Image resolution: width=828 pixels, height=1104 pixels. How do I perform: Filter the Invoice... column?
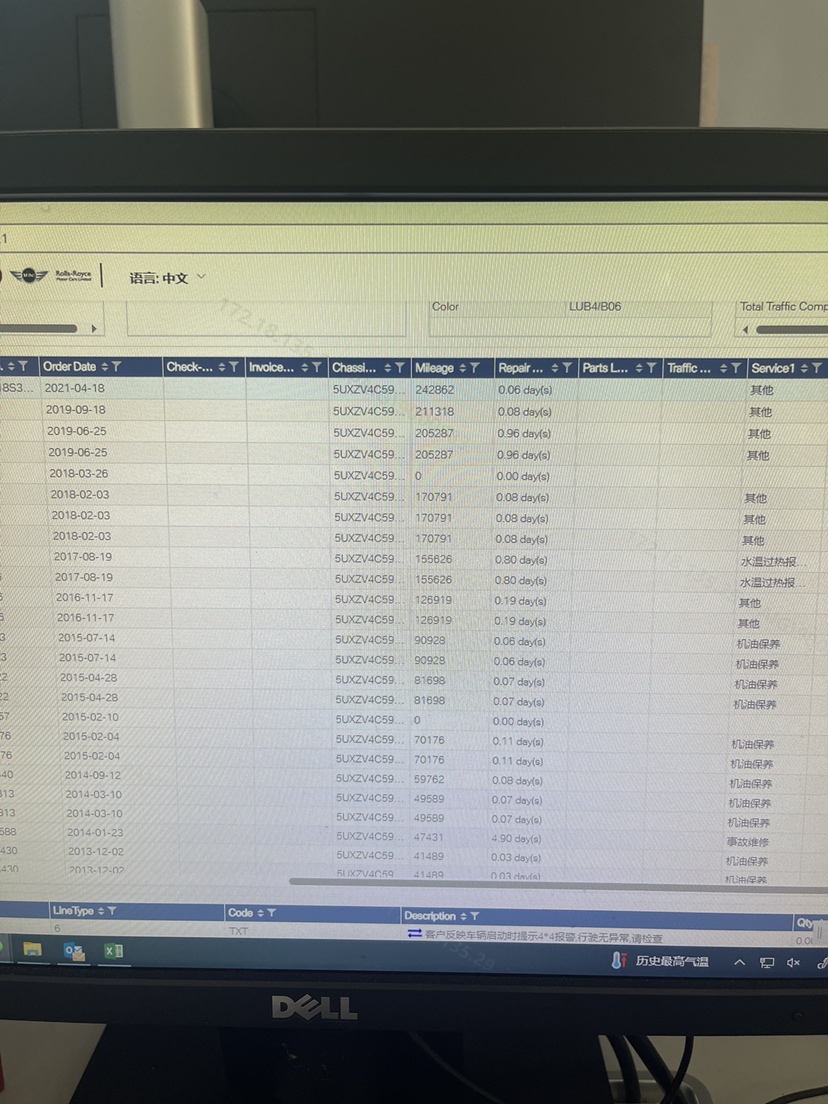pyautogui.click(x=317, y=368)
